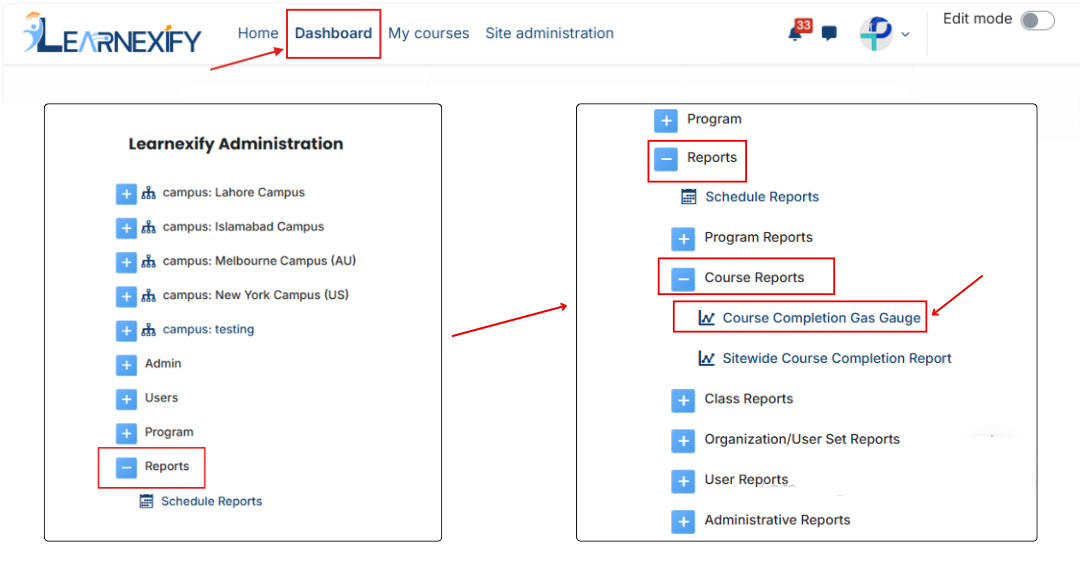This screenshot has height=566, width=1080.
Task: Open Schedule Reports link in left panel
Action: (x=211, y=501)
